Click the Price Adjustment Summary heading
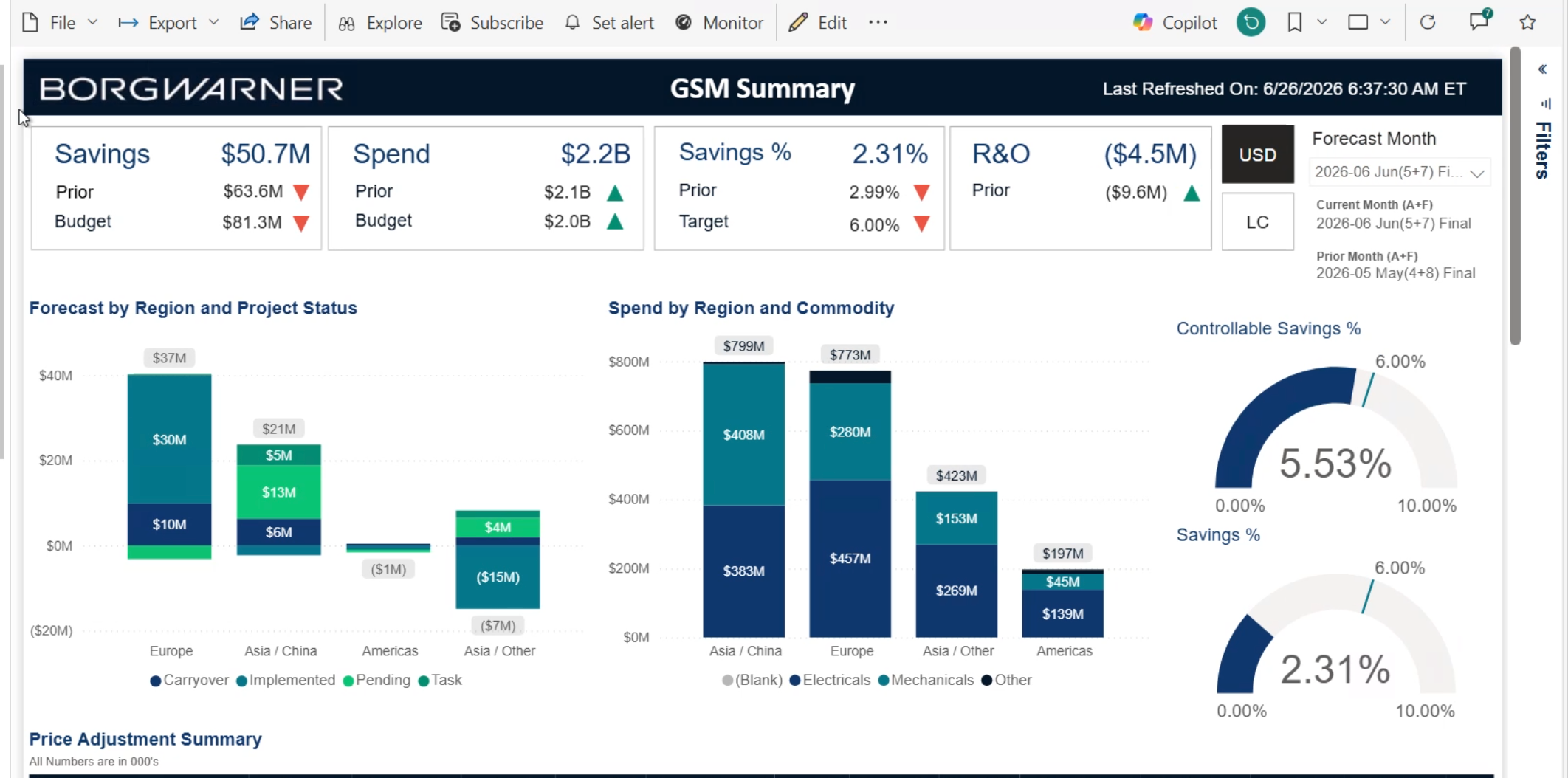Screen dimensions: 1568x778 point(145,739)
